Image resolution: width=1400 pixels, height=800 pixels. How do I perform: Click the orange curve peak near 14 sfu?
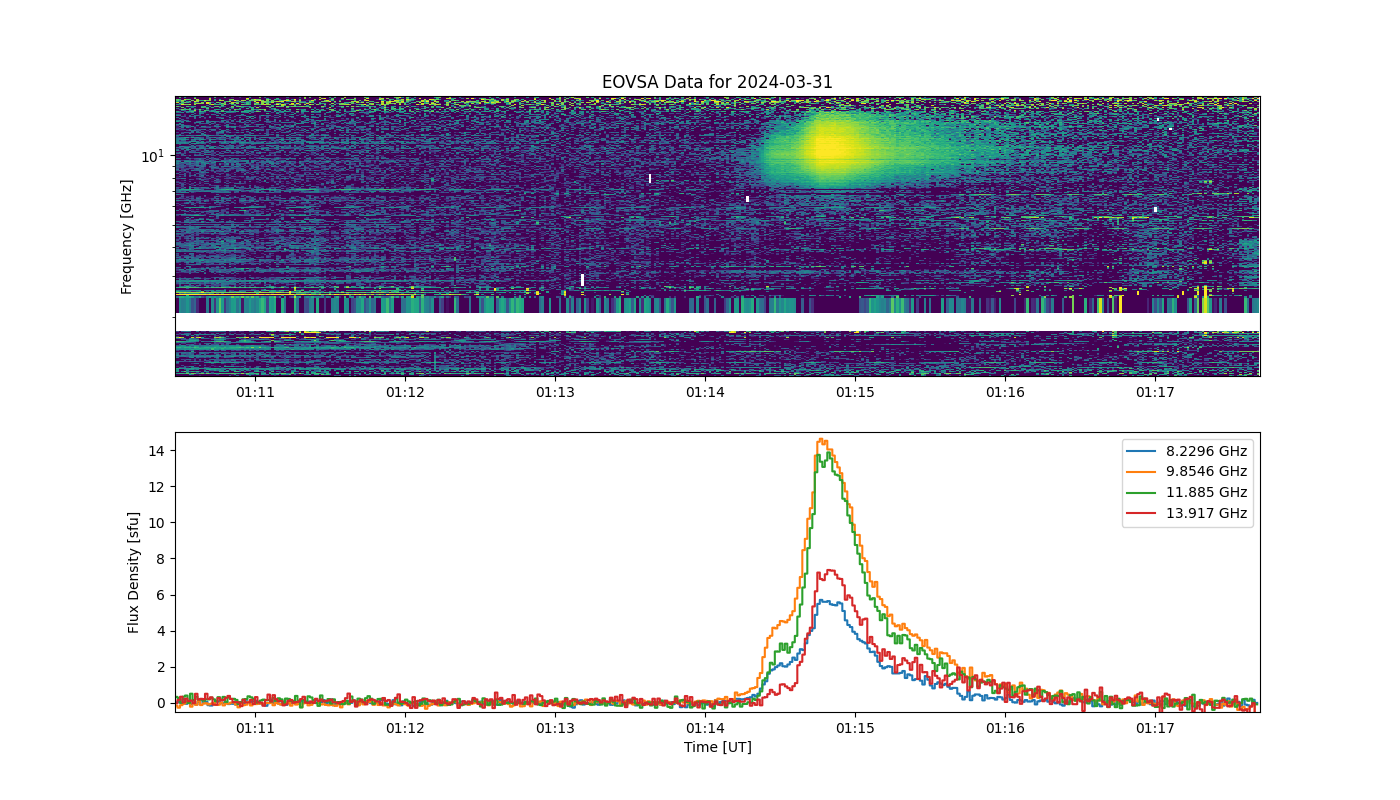pyautogui.click(x=821, y=440)
